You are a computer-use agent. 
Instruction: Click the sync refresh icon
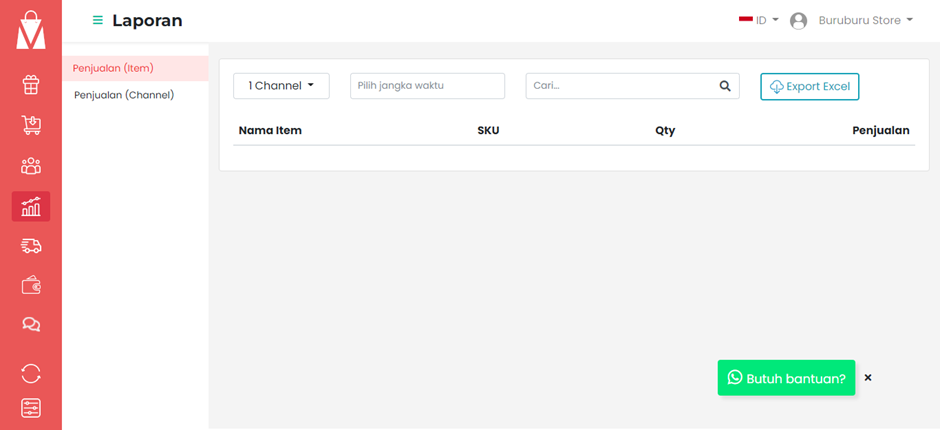(31, 373)
